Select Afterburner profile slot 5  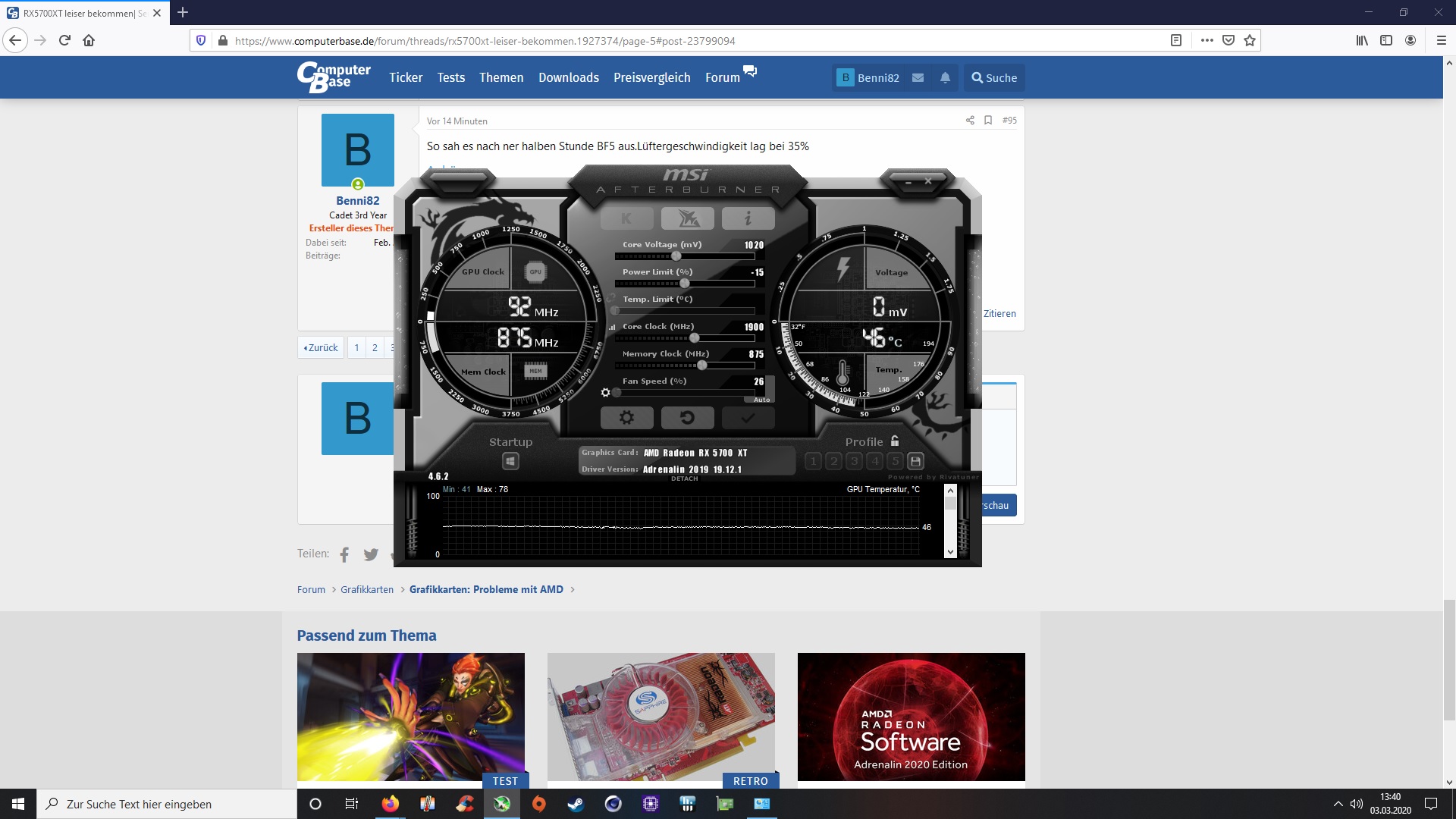pyautogui.click(x=895, y=461)
